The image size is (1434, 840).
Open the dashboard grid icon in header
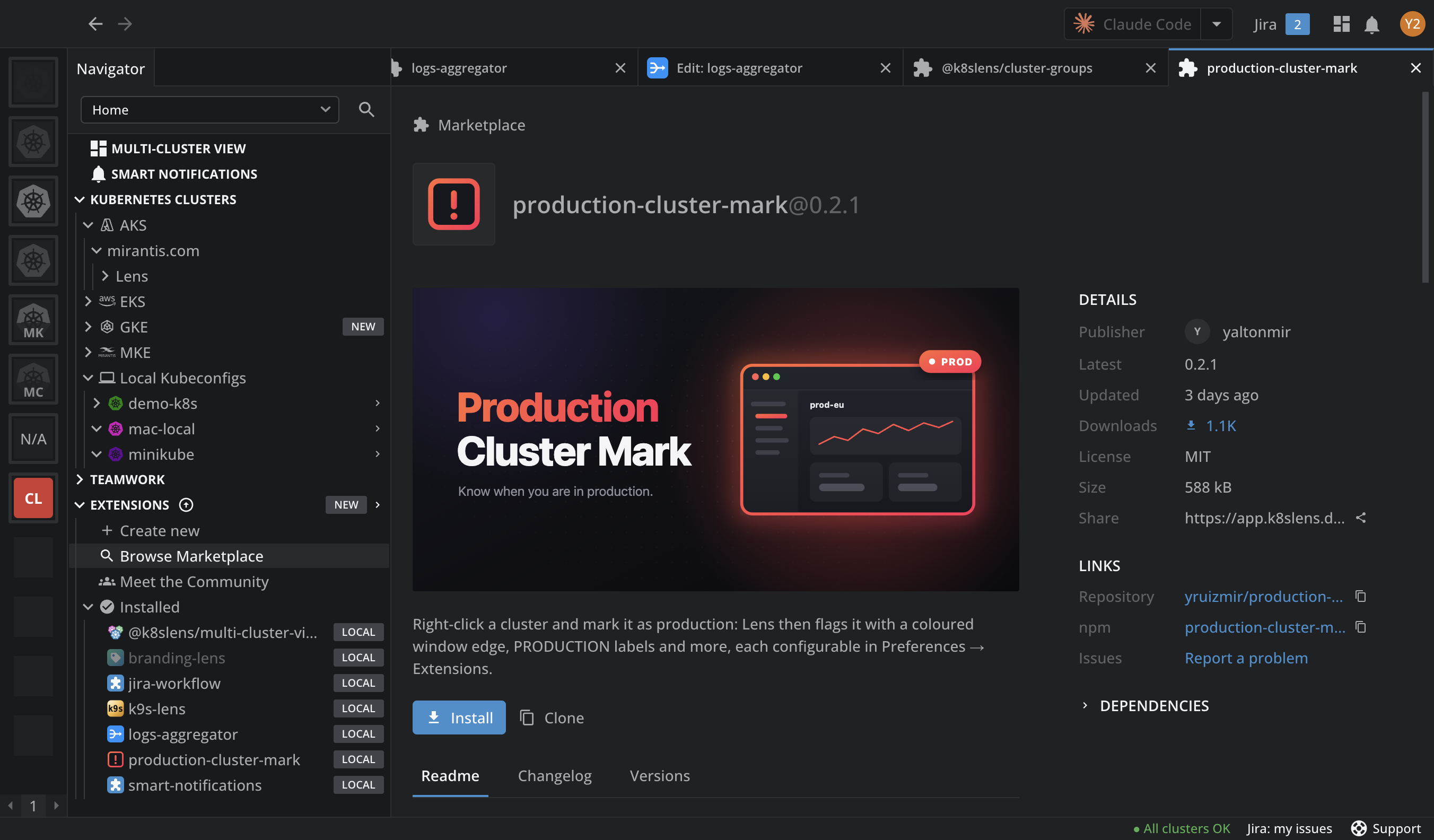pos(1341,24)
